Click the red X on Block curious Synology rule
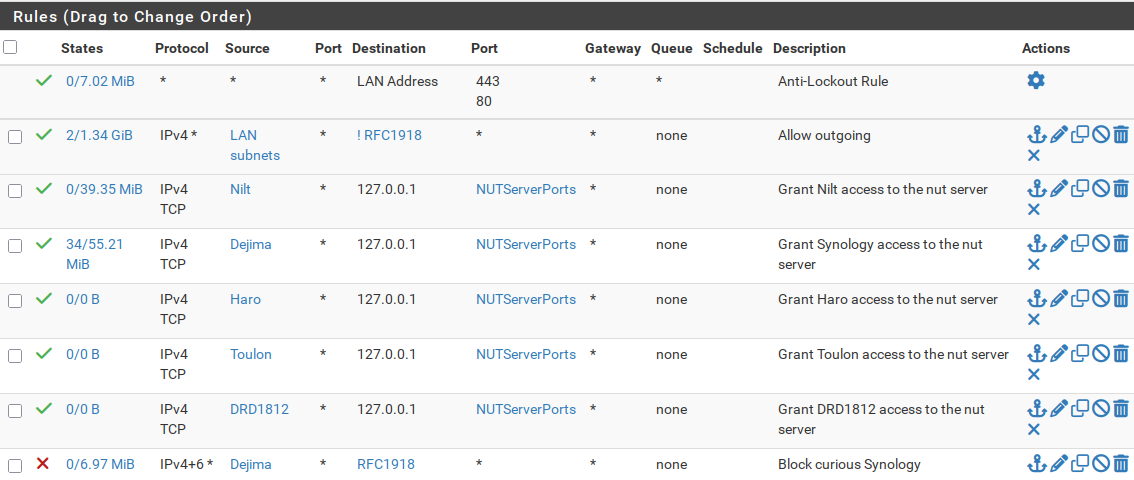Image resolution: width=1134 pixels, height=480 pixels. point(43,463)
